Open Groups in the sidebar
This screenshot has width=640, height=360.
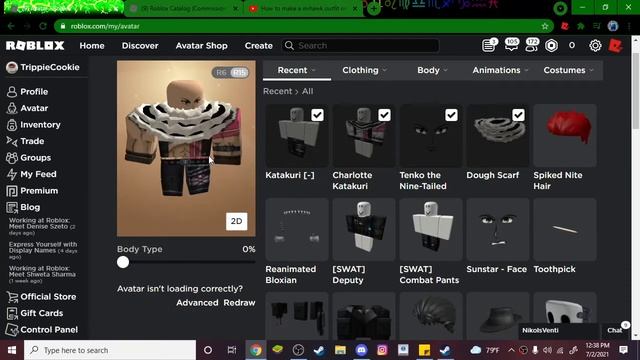click(x=29, y=158)
